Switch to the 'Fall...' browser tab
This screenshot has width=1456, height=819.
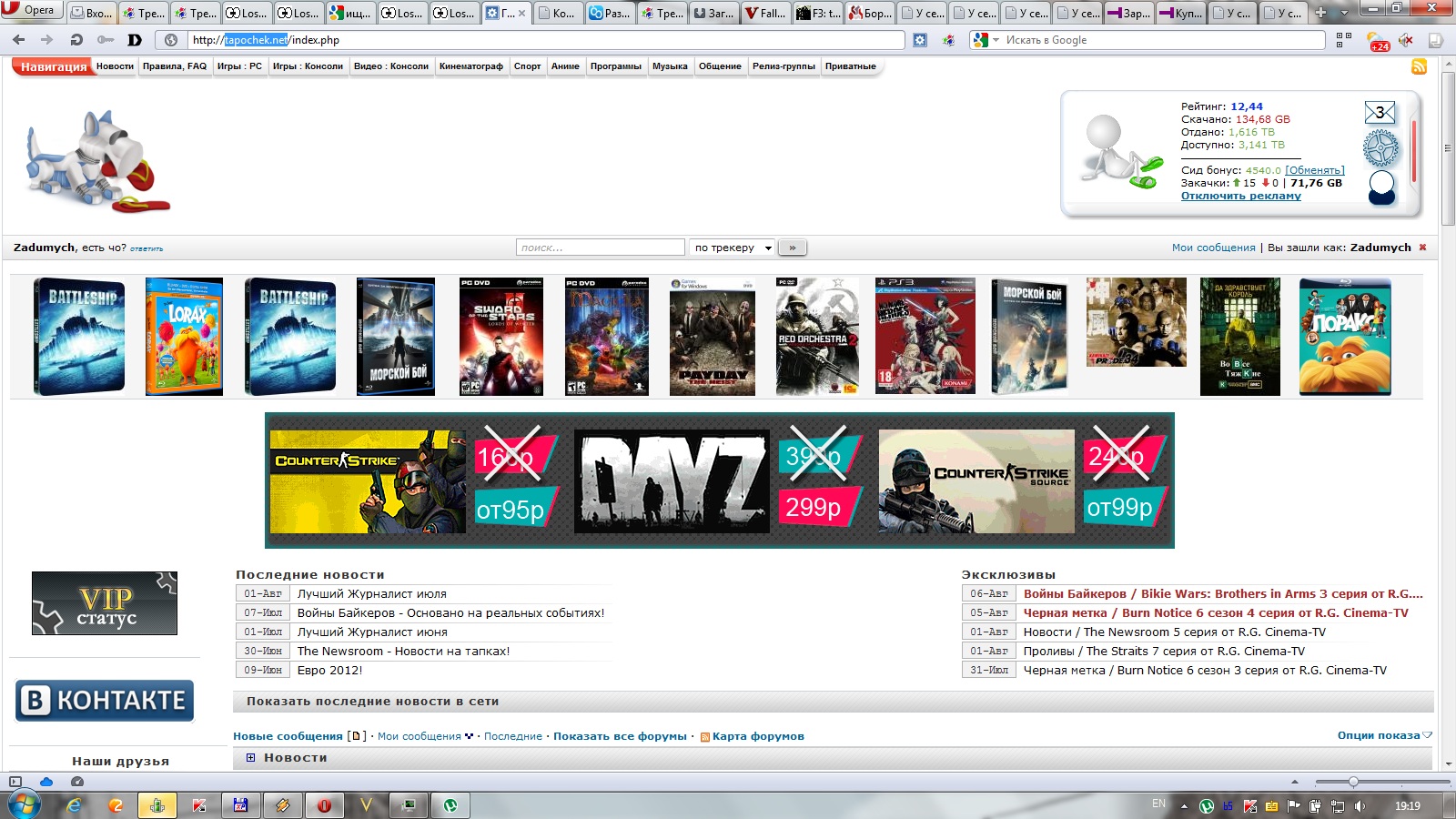[x=765, y=13]
